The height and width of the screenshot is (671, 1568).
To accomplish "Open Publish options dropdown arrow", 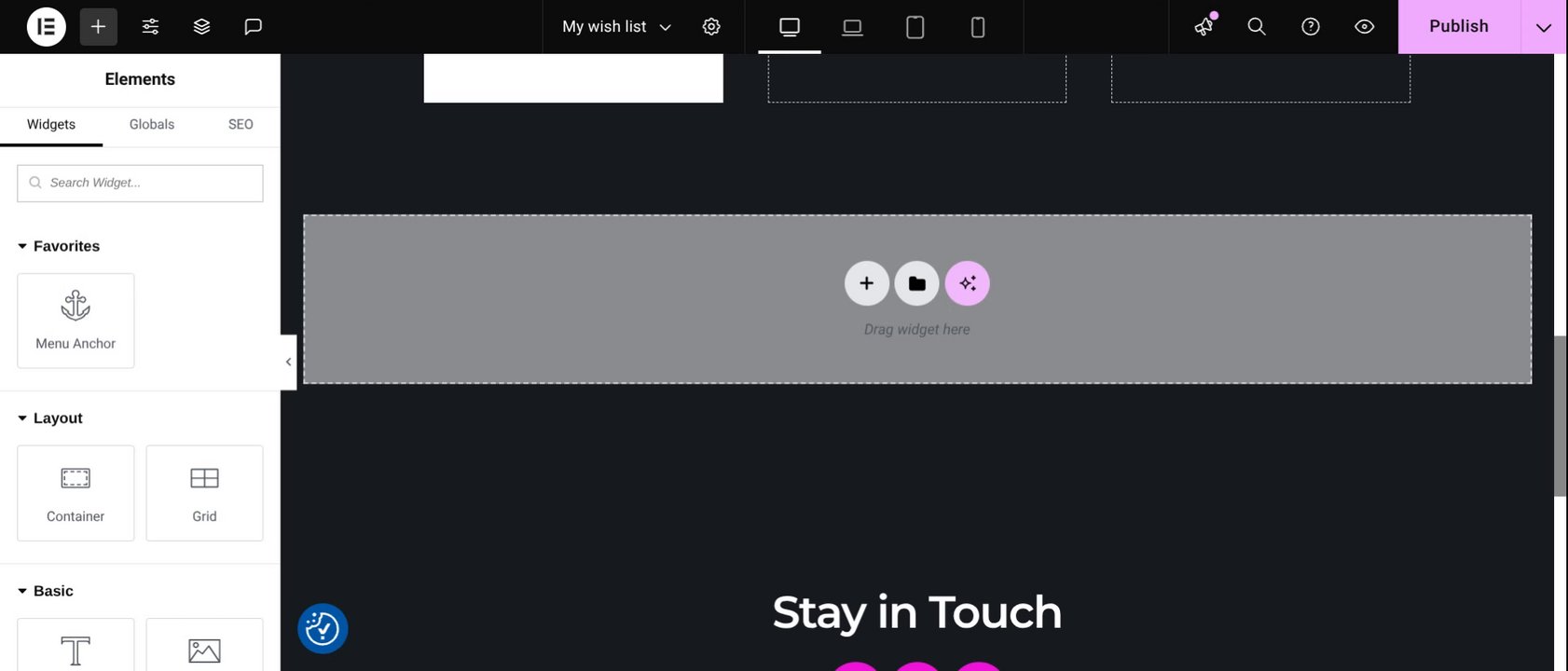I will 1544,27.
